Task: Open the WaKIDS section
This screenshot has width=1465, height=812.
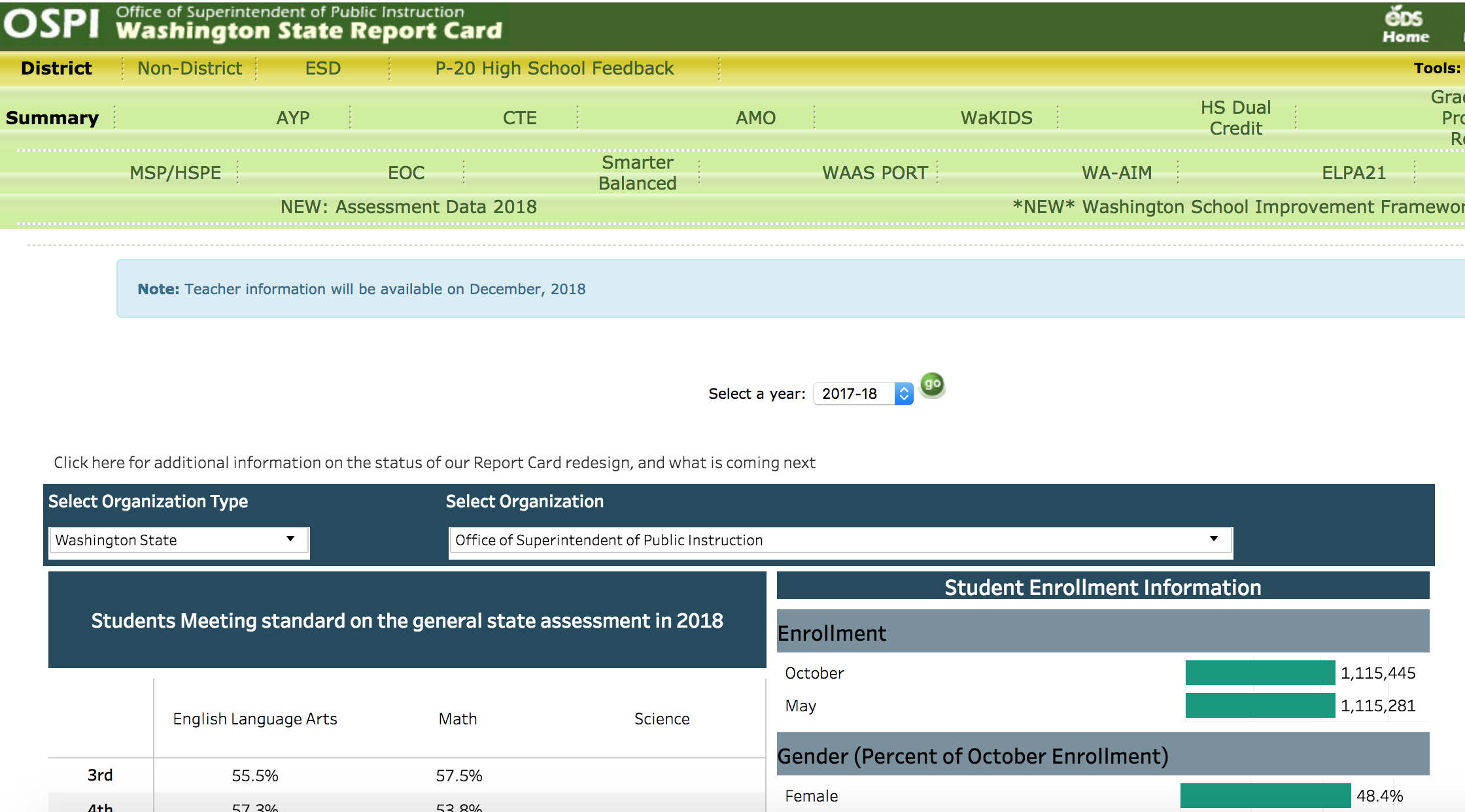Action: coord(996,118)
